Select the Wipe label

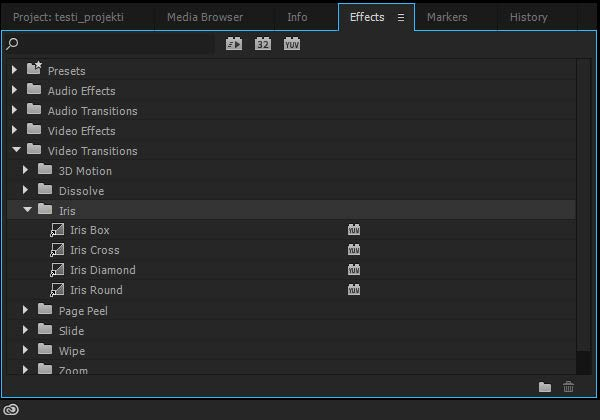pyautogui.click(x=72, y=351)
